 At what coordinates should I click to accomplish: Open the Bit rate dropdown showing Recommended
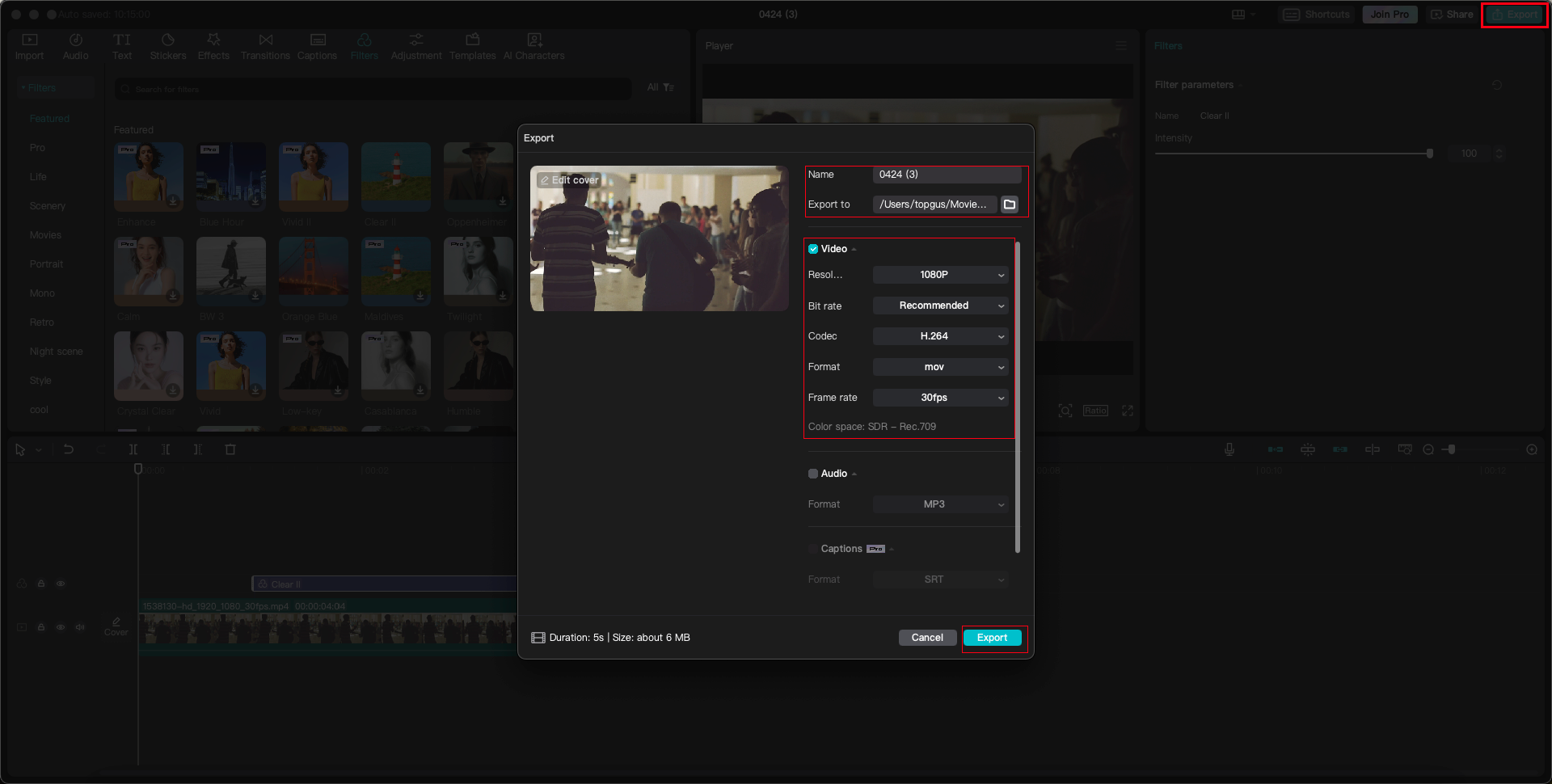[x=941, y=306]
